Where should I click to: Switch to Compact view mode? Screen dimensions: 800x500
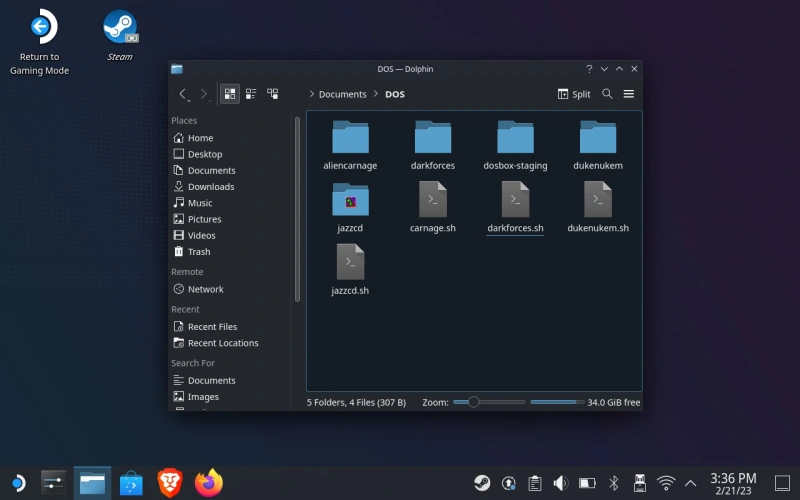[251, 94]
